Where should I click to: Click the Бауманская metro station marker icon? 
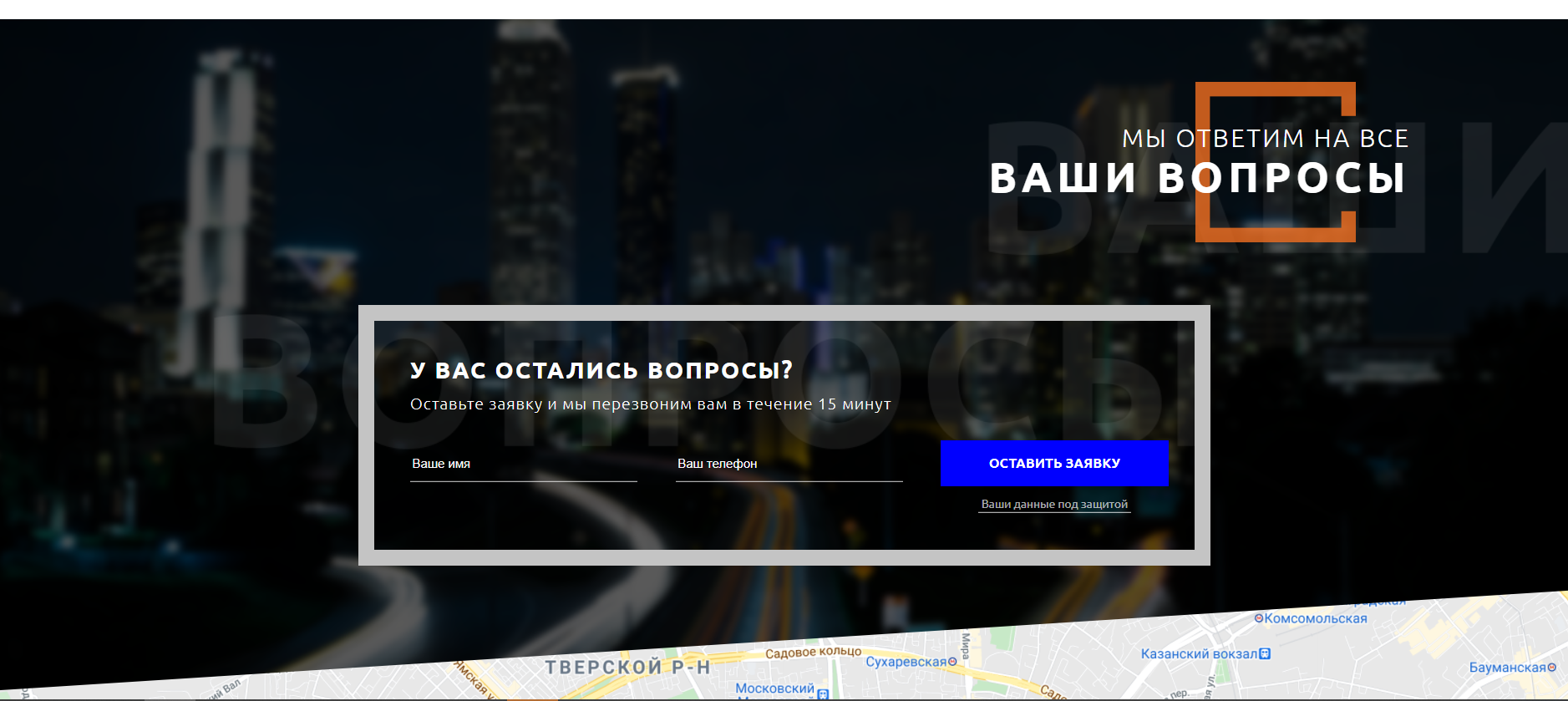tap(1552, 667)
